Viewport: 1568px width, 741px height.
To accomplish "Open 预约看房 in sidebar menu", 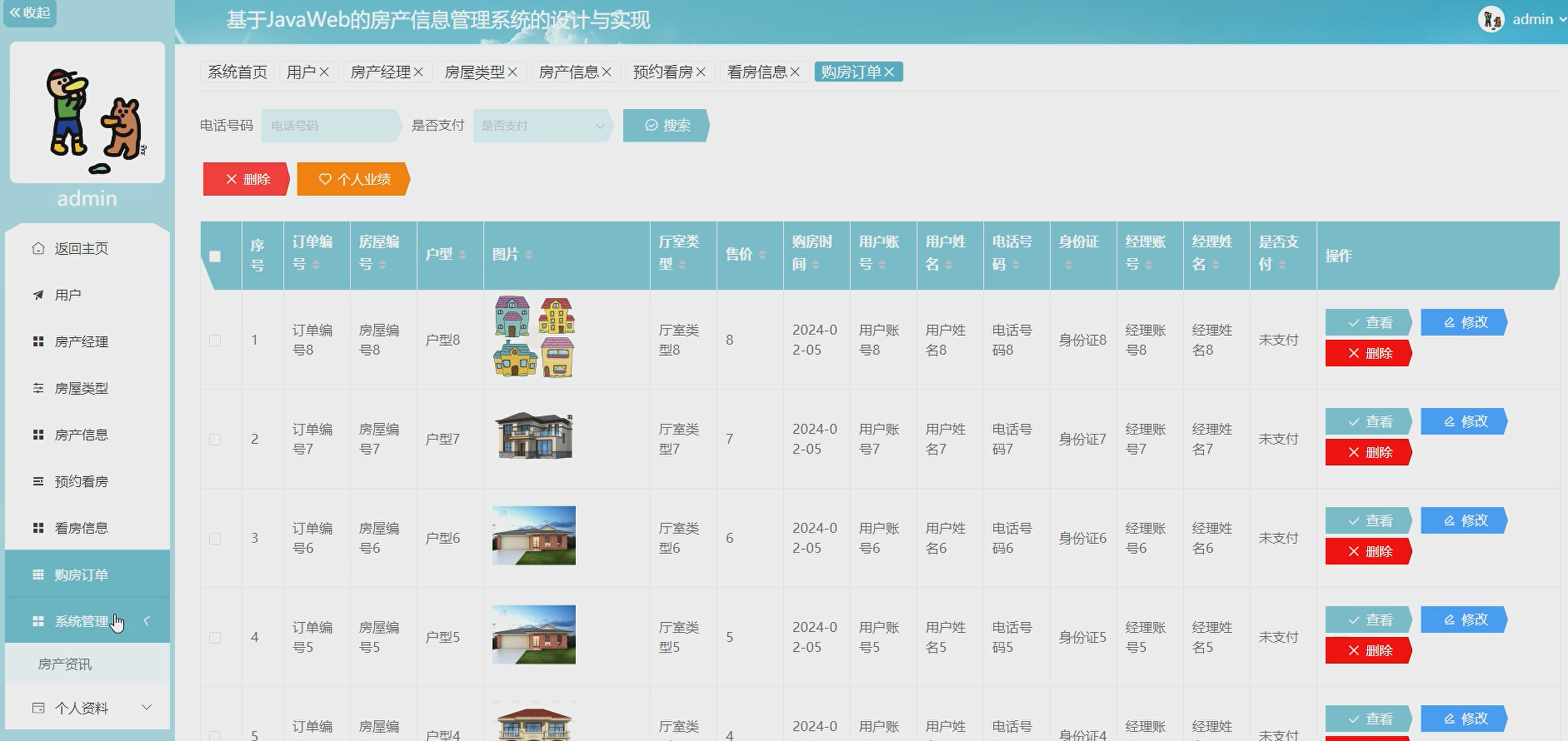I will coord(87,481).
